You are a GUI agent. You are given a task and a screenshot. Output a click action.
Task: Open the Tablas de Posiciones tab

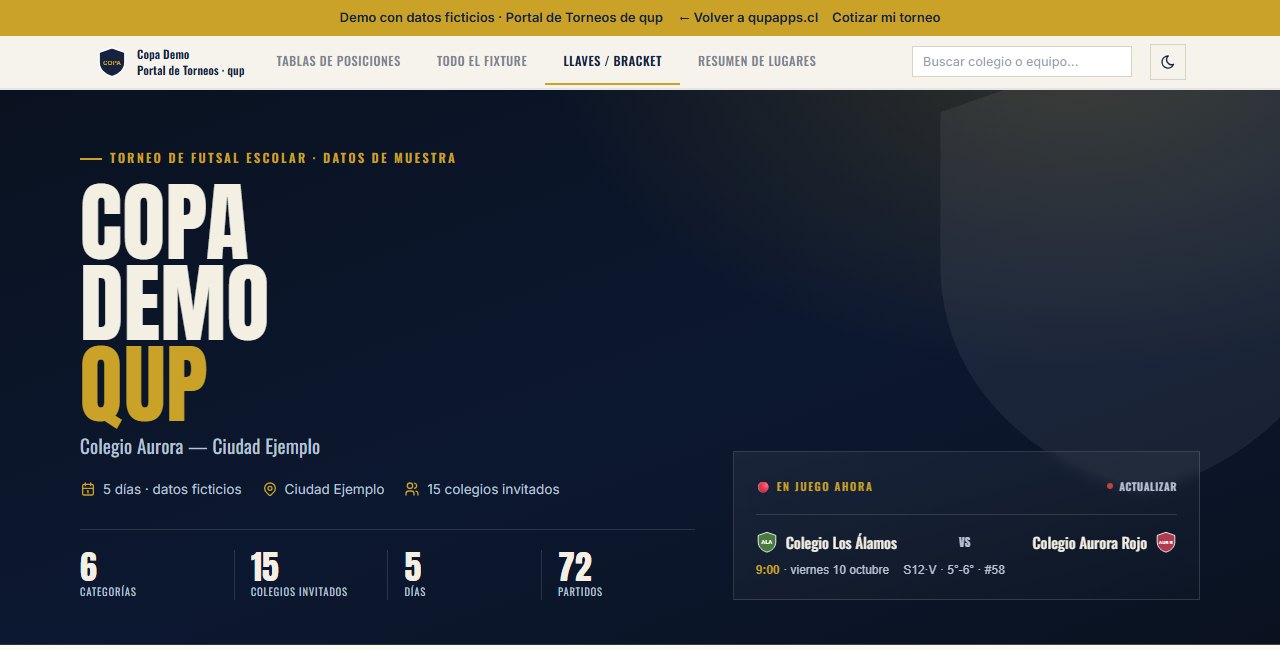[338, 62]
